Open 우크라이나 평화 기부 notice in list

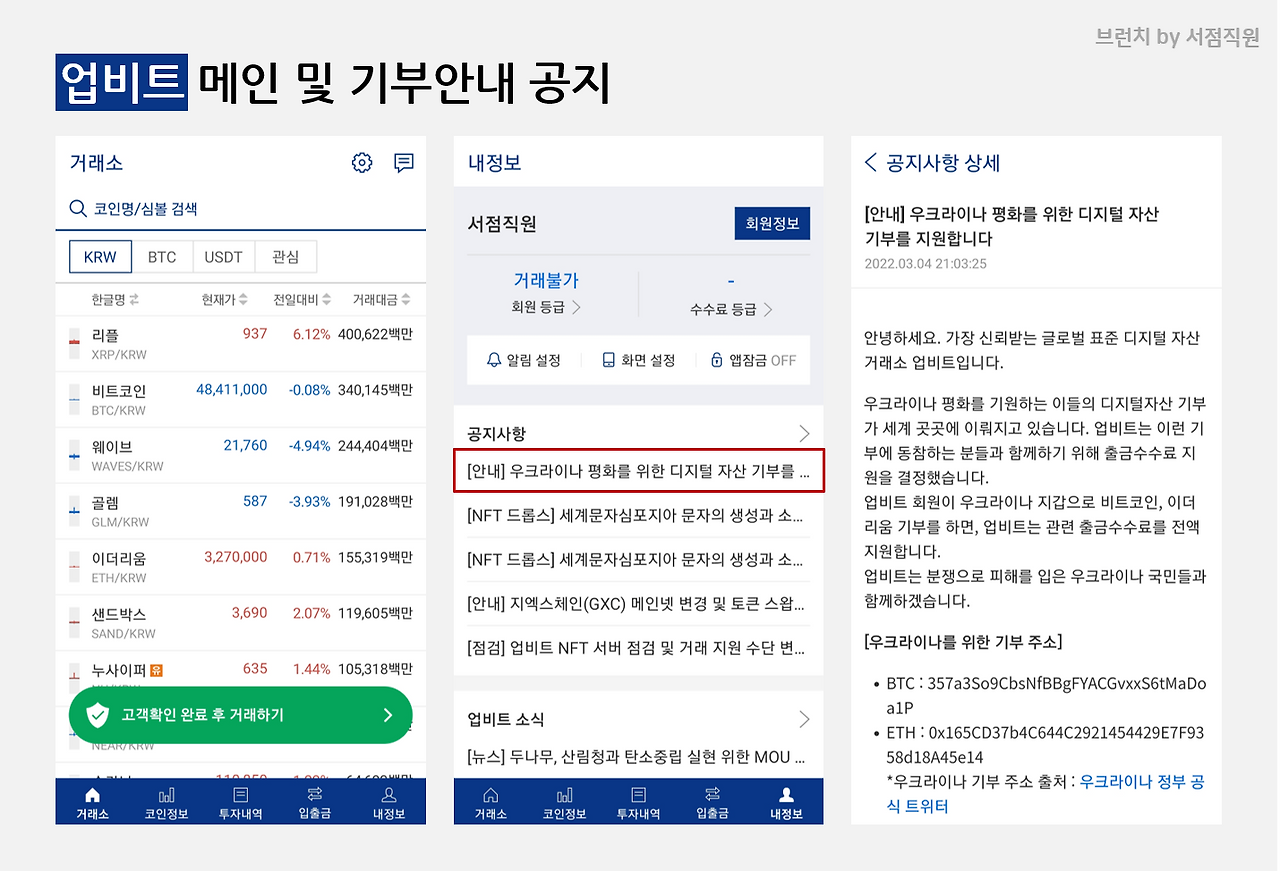639,472
